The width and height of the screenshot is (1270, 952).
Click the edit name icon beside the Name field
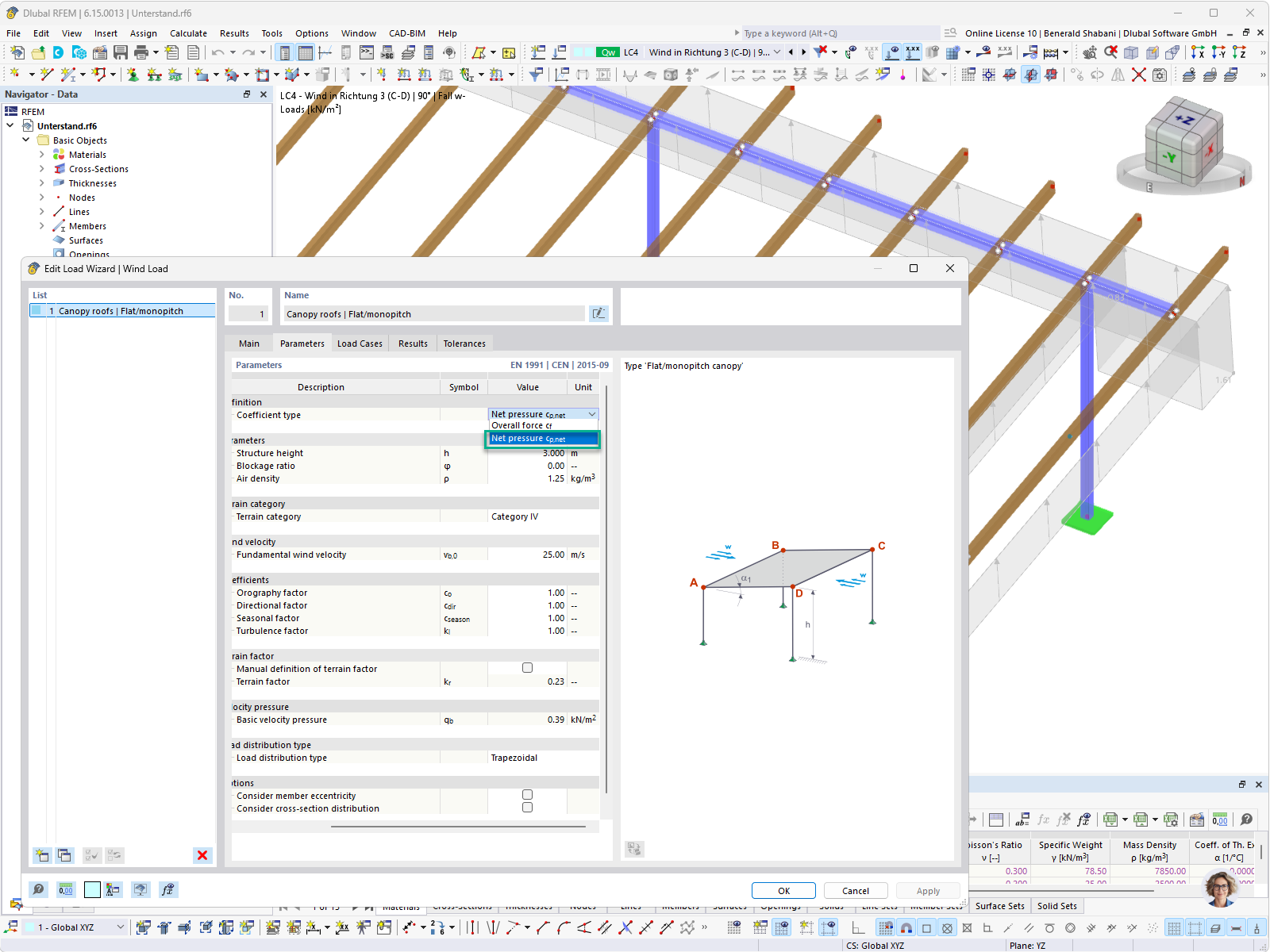598,314
